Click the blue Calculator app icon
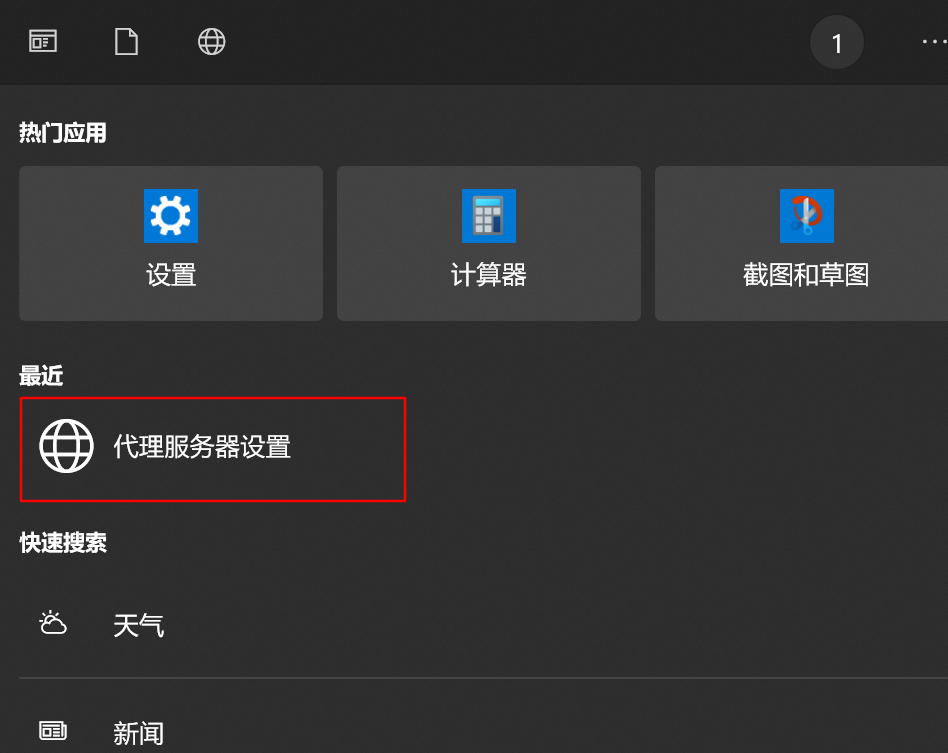The image size is (948, 753). (489, 216)
